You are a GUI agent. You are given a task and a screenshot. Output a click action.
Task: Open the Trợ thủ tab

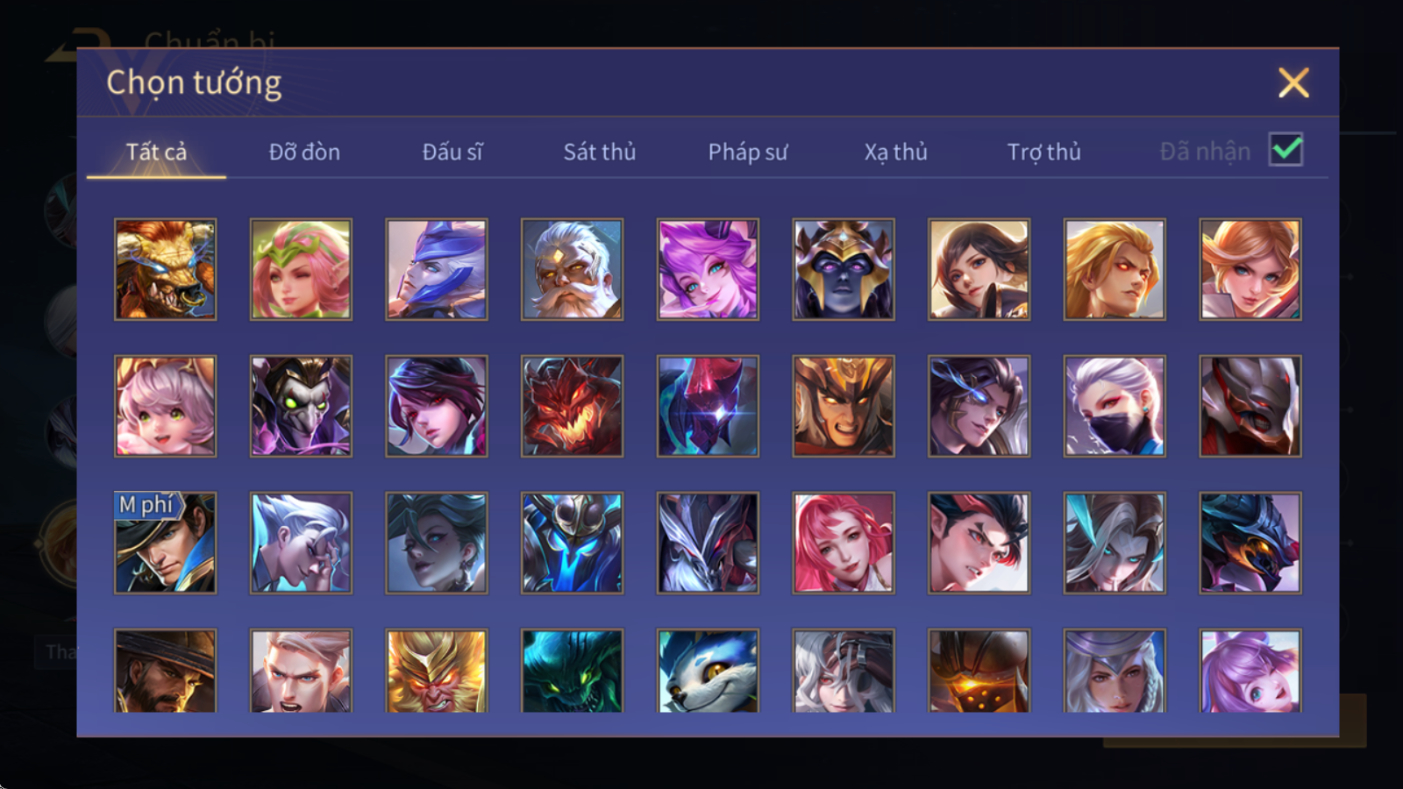[x=1044, y=152]
